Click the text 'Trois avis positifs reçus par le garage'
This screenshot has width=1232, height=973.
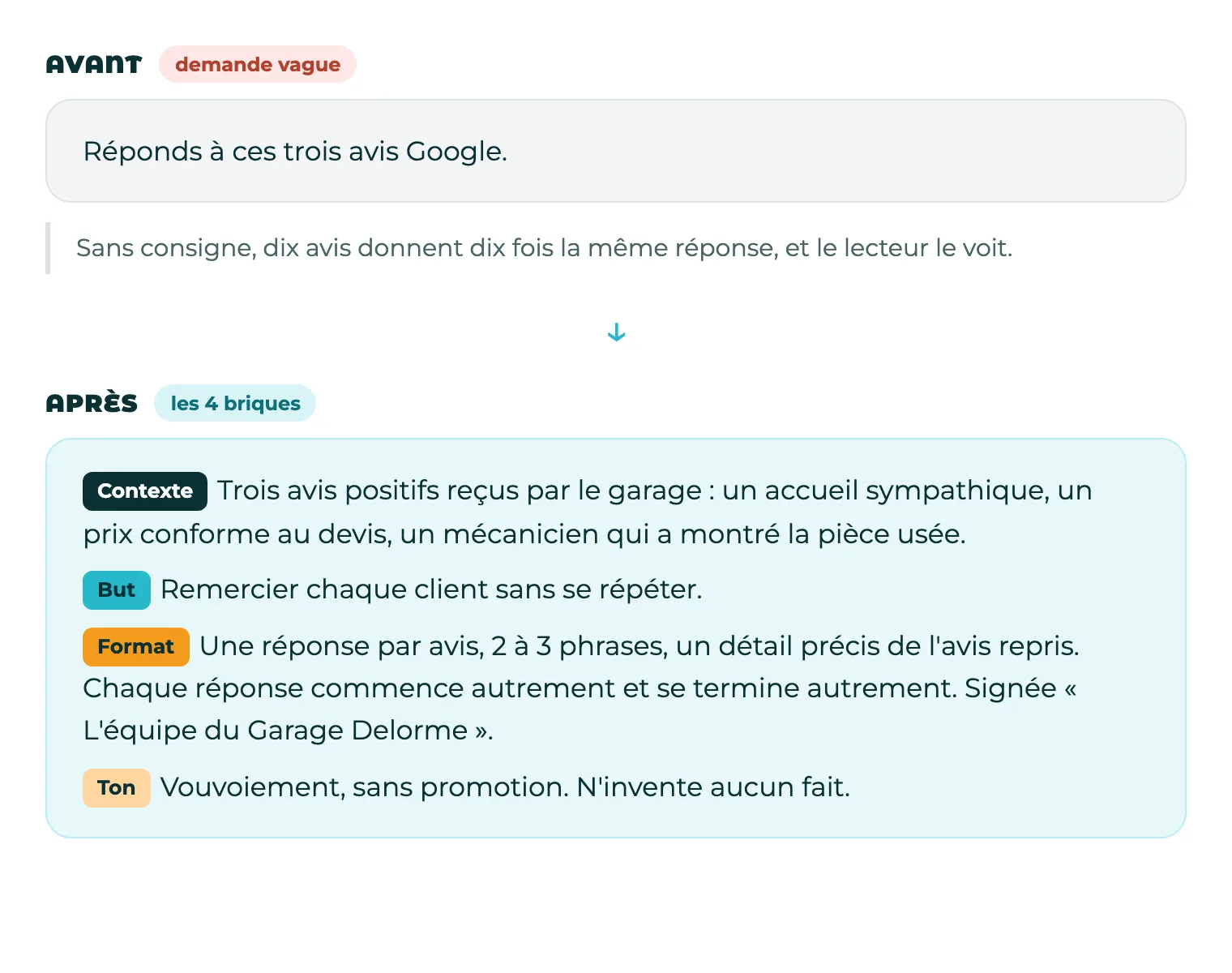pyautogui.click(x=460, y=491)
